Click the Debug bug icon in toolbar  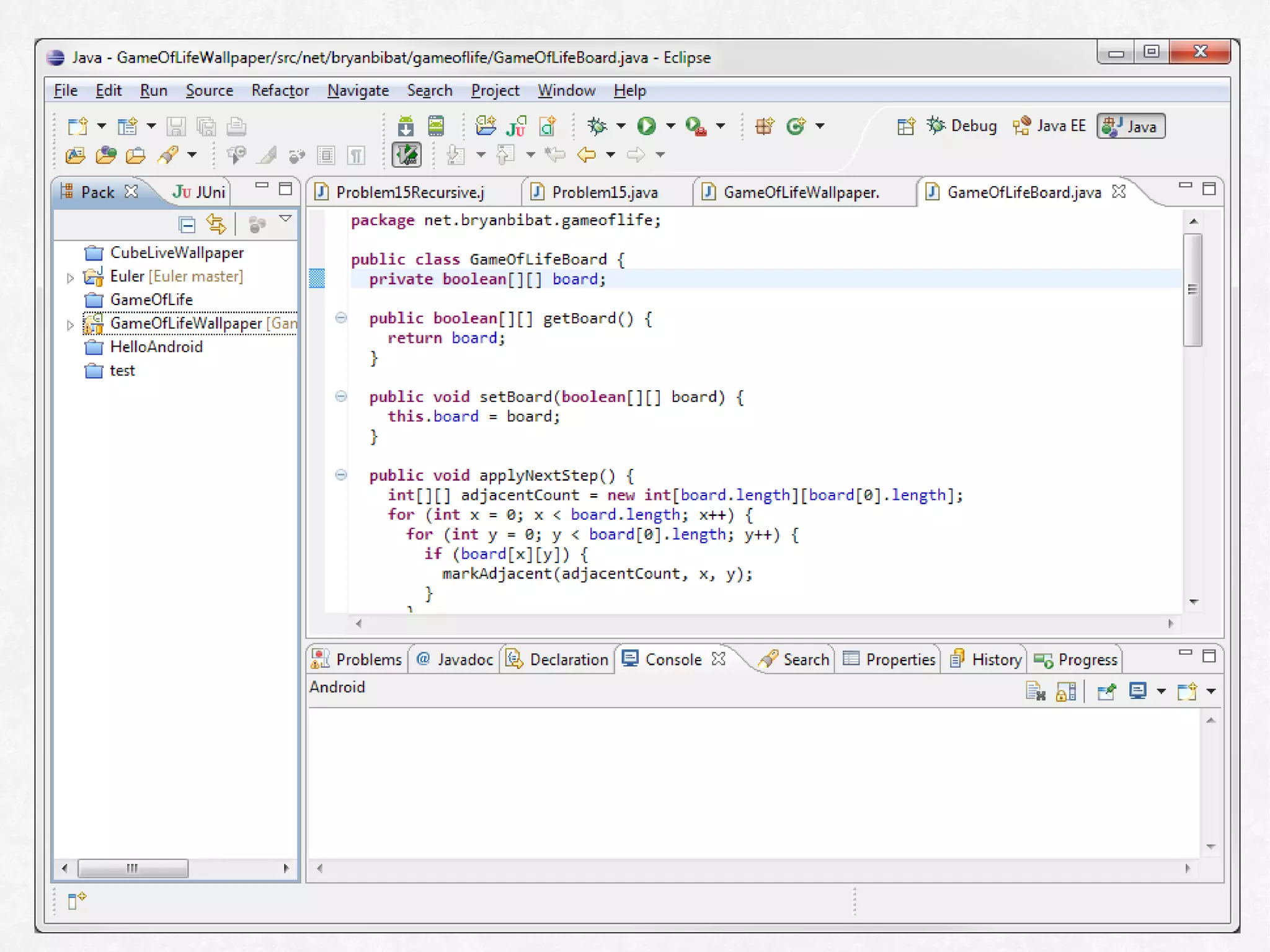point(597,126)
